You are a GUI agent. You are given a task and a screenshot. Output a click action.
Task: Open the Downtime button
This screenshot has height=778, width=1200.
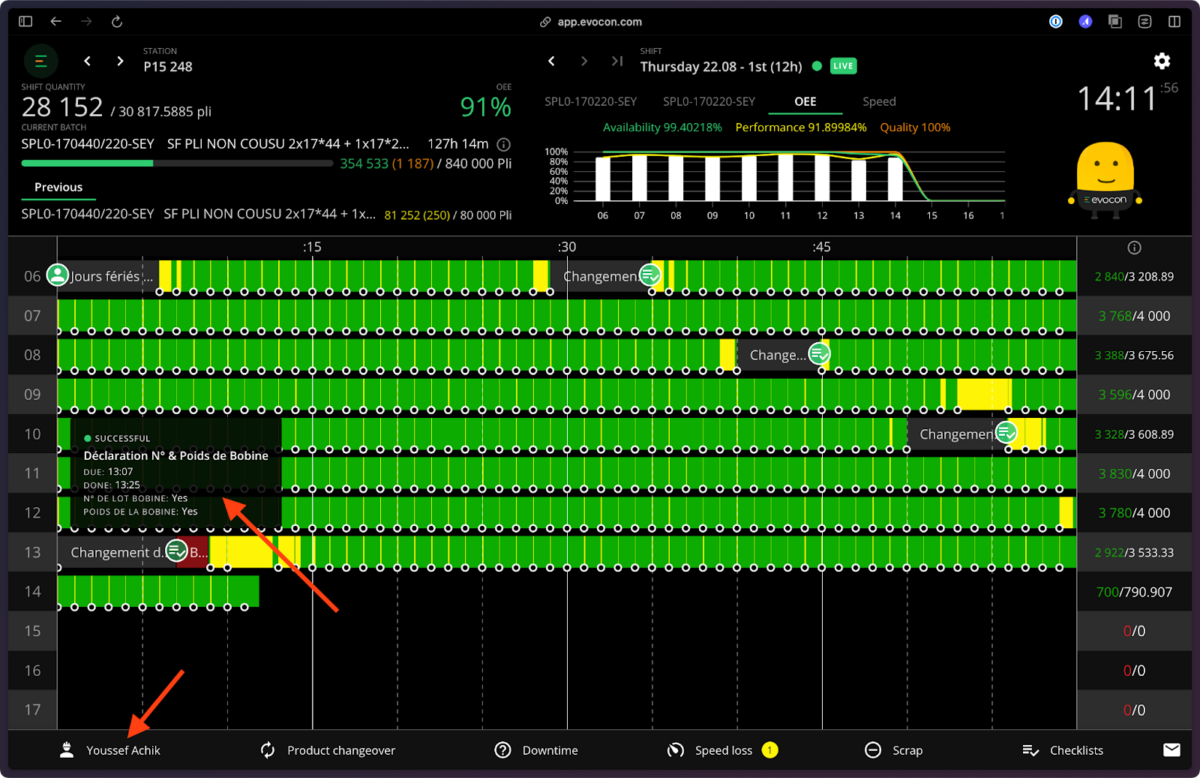pyautogui.click(x=537, y=750)
